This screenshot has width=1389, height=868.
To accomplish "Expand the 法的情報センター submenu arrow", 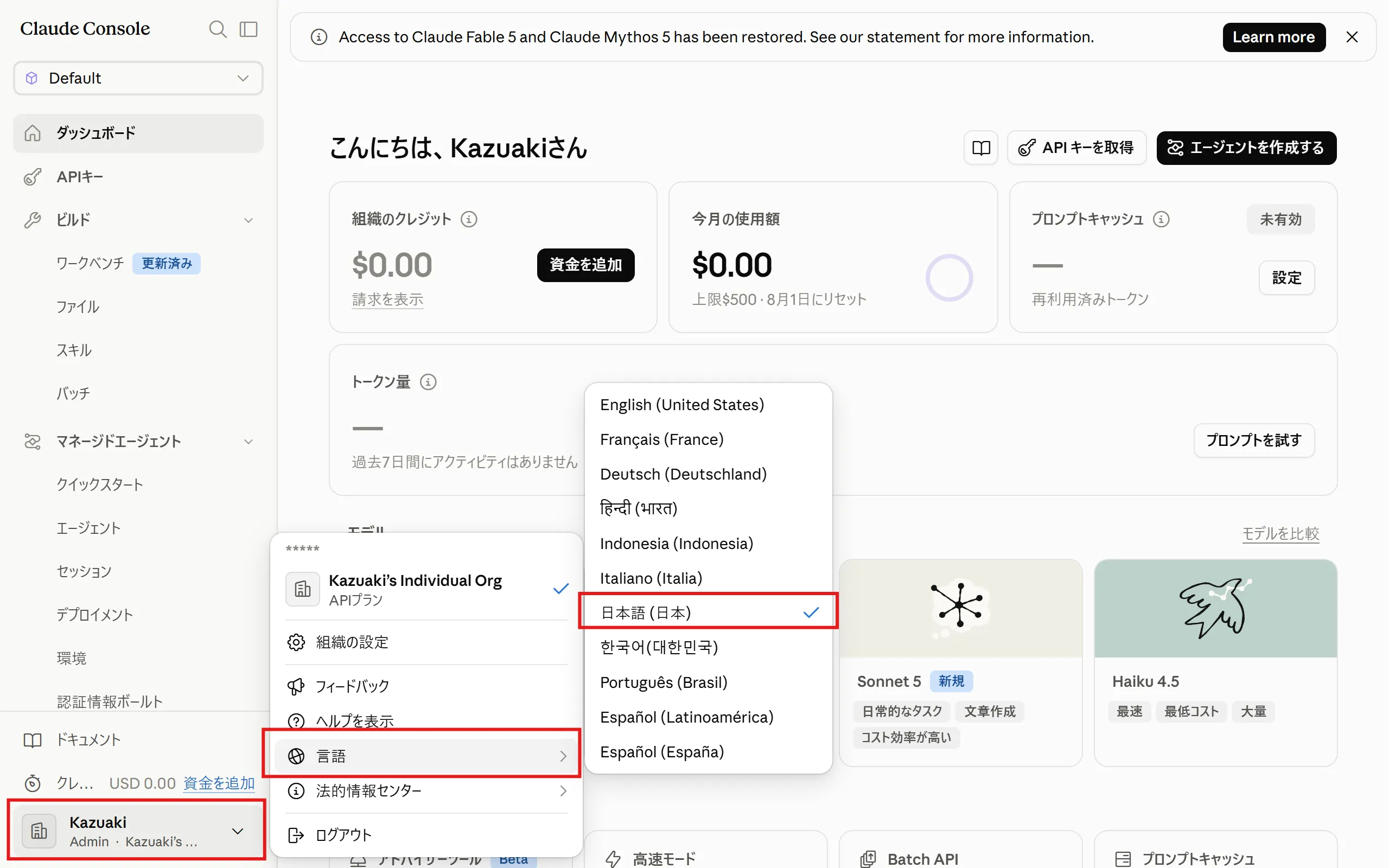I will [x=563, y=791].
